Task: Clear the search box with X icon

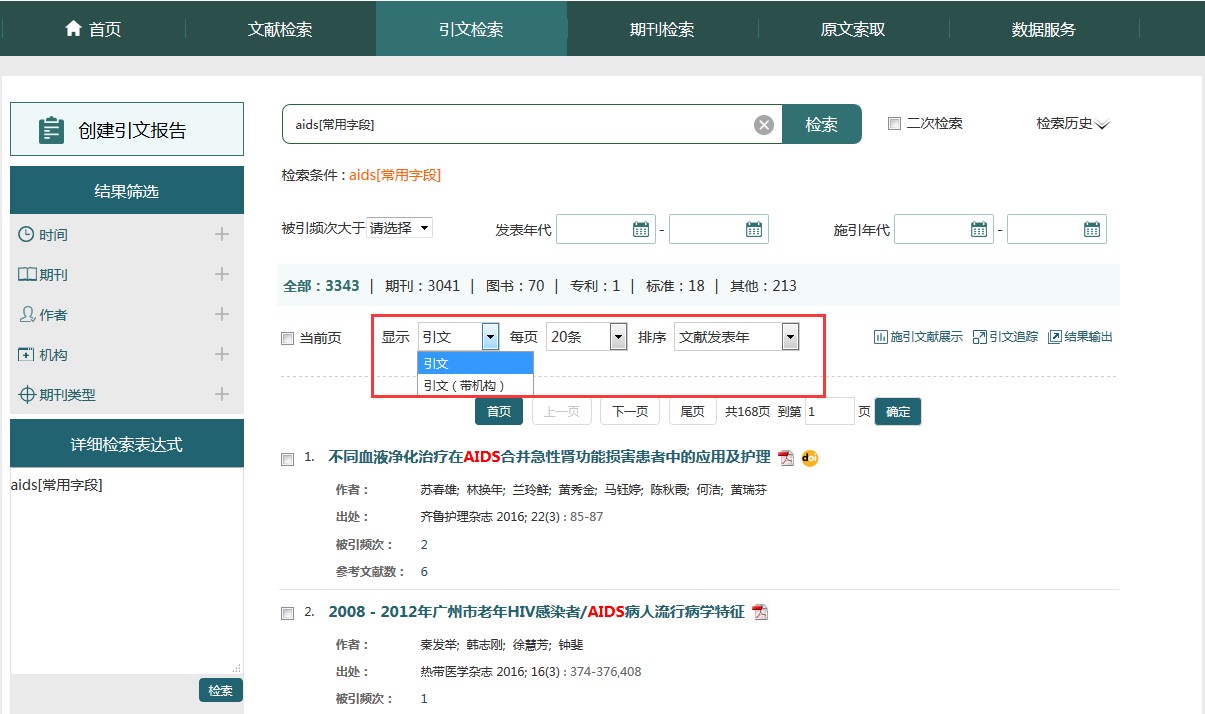Action: click(764, 125)
